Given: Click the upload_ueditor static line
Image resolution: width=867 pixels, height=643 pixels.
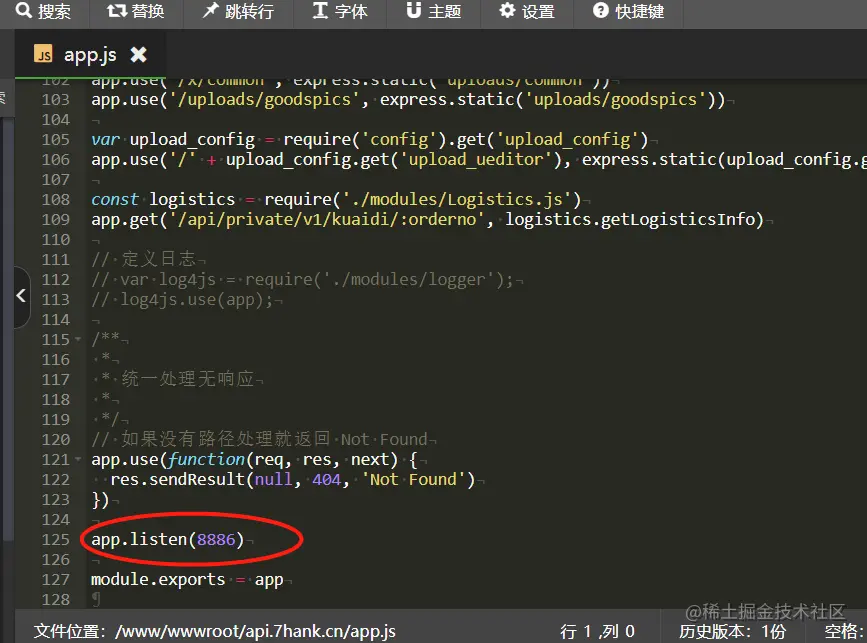Looking at the screenshot, I should (x=479, y=160).
